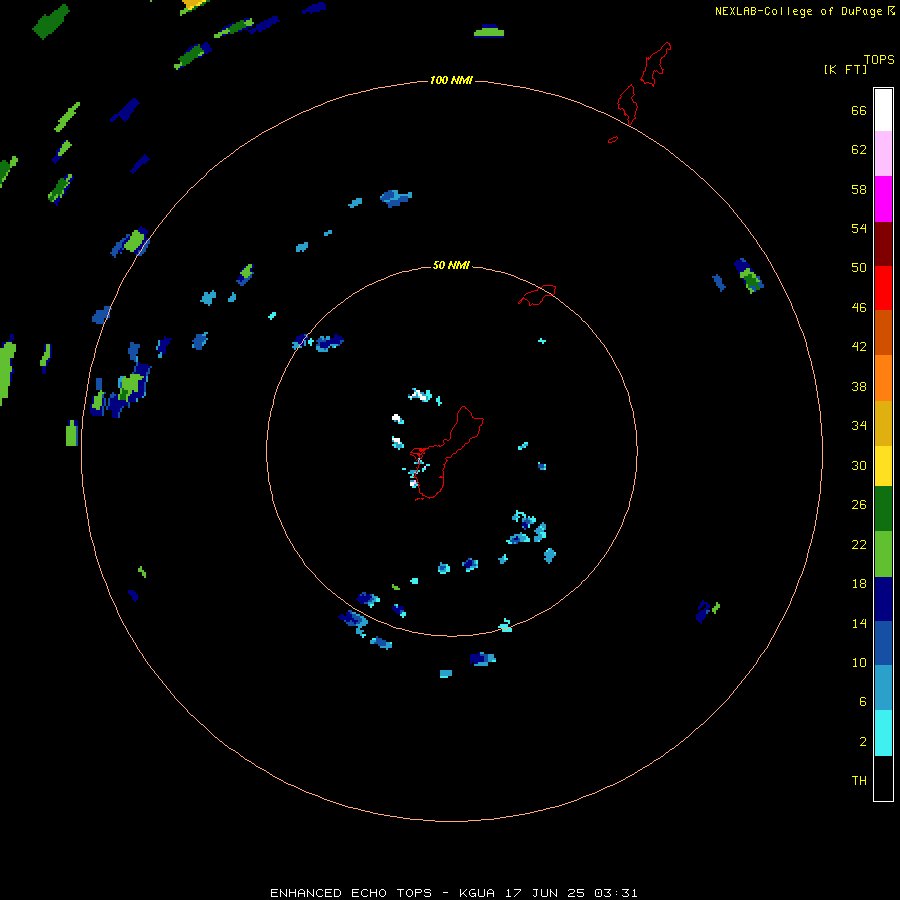Click the 50 NMI range ring label
The height and width of the screenshot is (900, 900).
click(451, 265)
